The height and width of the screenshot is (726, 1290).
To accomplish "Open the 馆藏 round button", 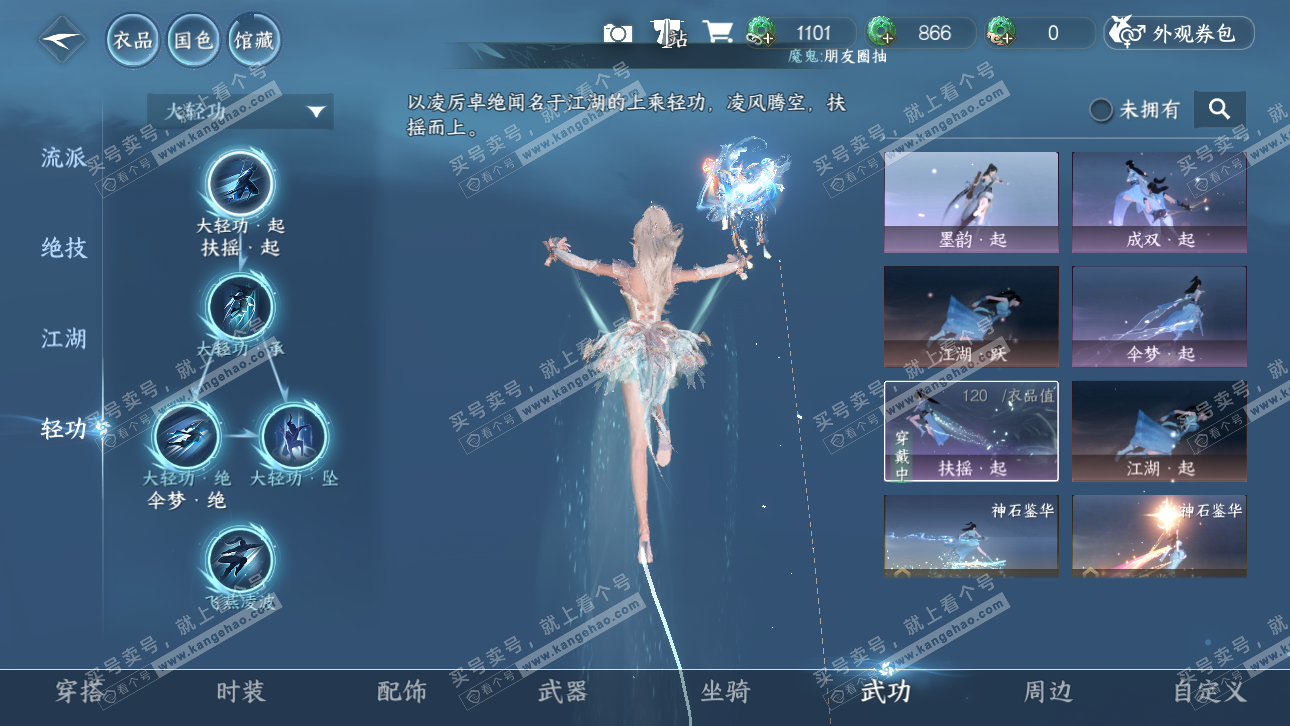I will [x=254, y=40].
